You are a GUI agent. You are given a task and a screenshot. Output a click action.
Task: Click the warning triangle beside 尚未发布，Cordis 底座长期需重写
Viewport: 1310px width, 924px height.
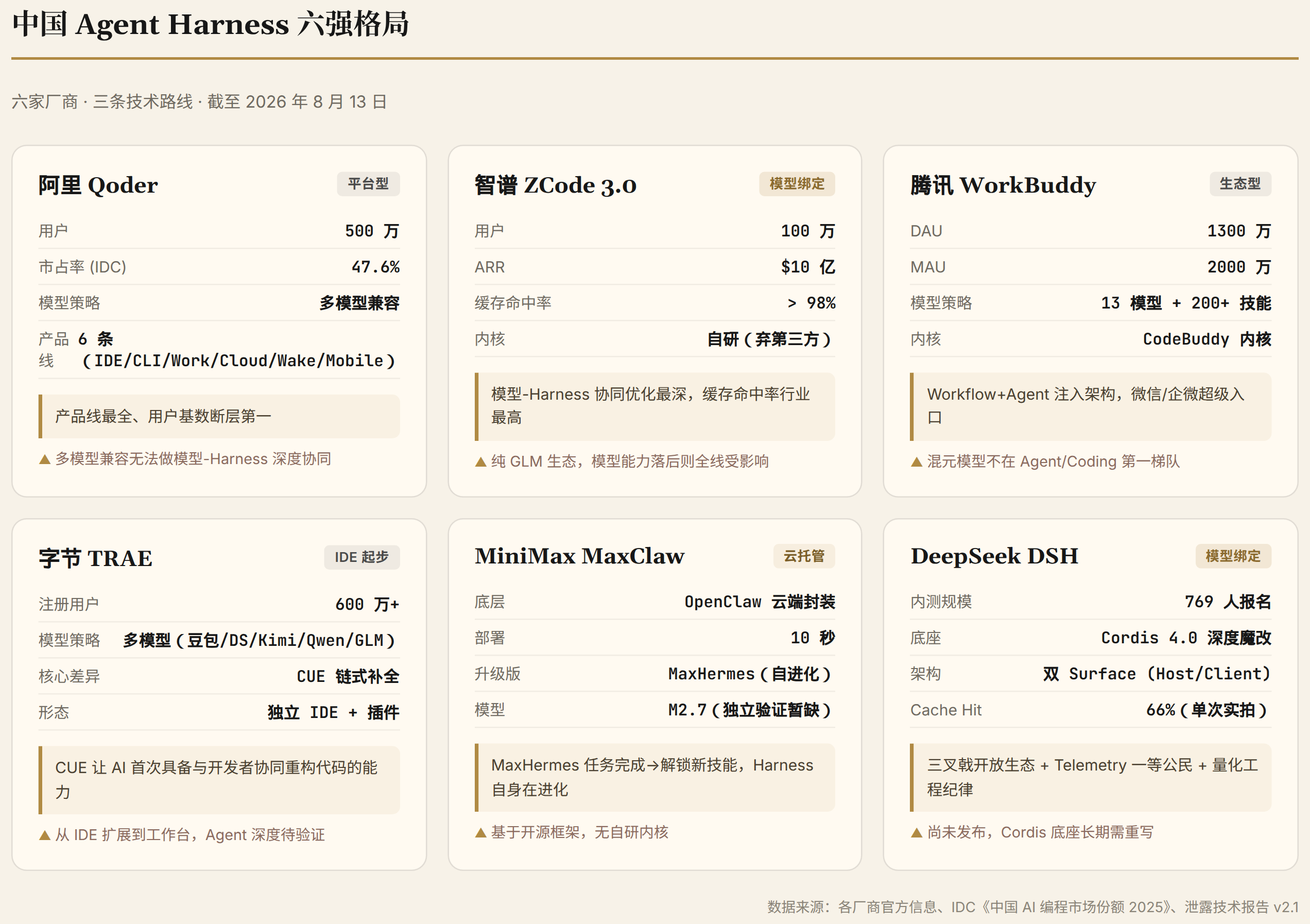(x=916, y=833)
